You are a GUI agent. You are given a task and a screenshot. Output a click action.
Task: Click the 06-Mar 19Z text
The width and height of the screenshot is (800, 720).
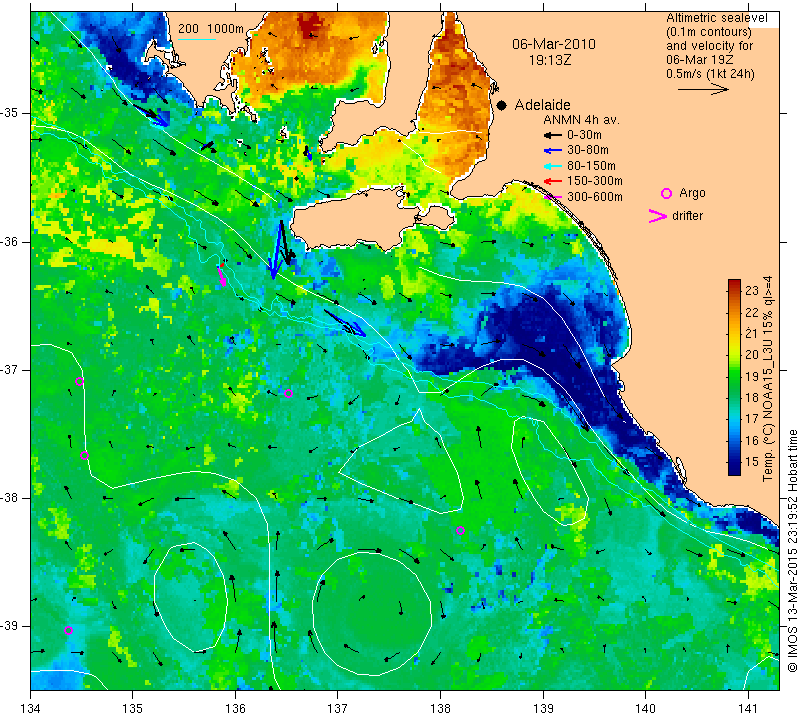tap(699, 60)
